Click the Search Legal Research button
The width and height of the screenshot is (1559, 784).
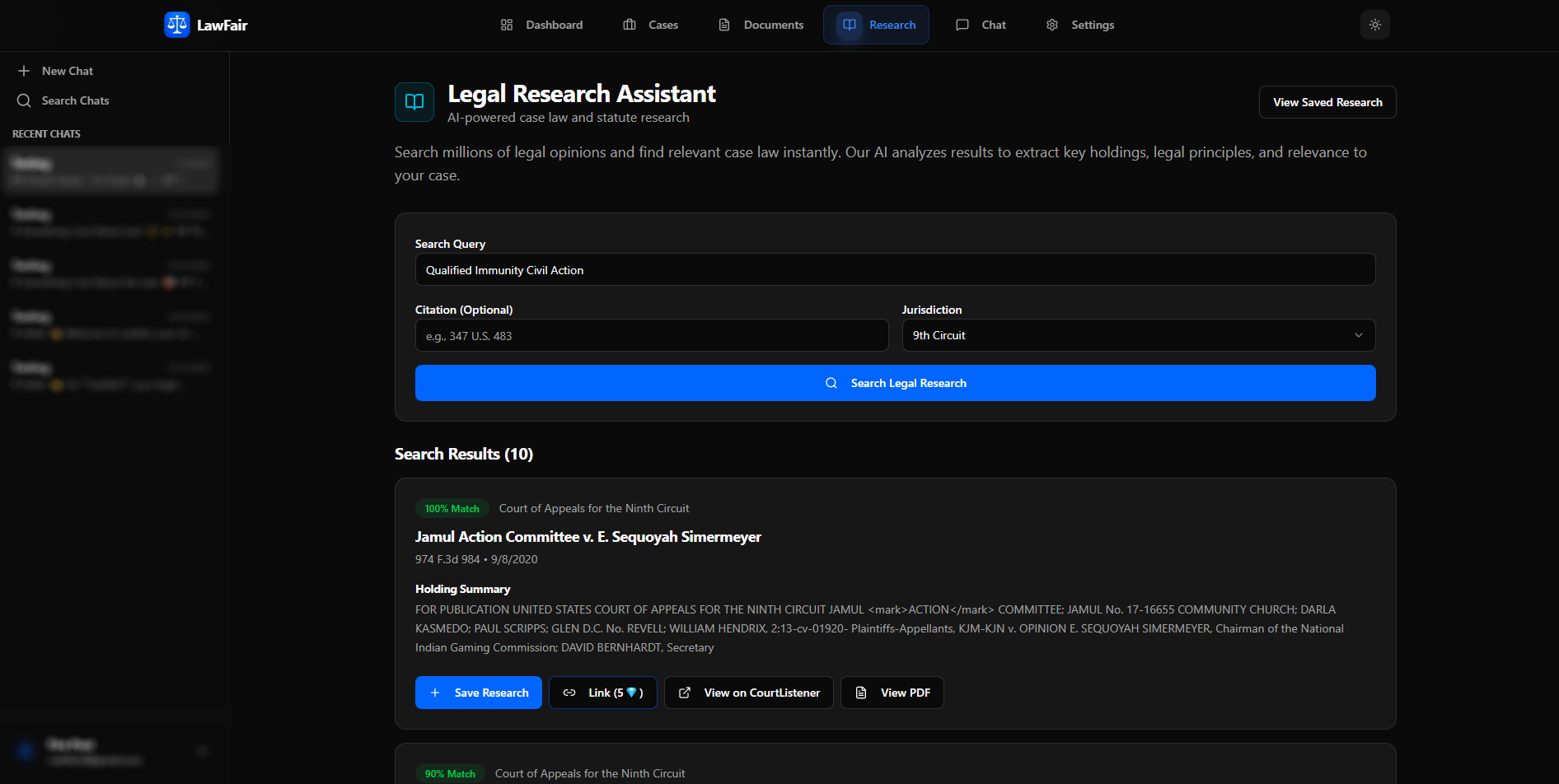click(895, 383)
